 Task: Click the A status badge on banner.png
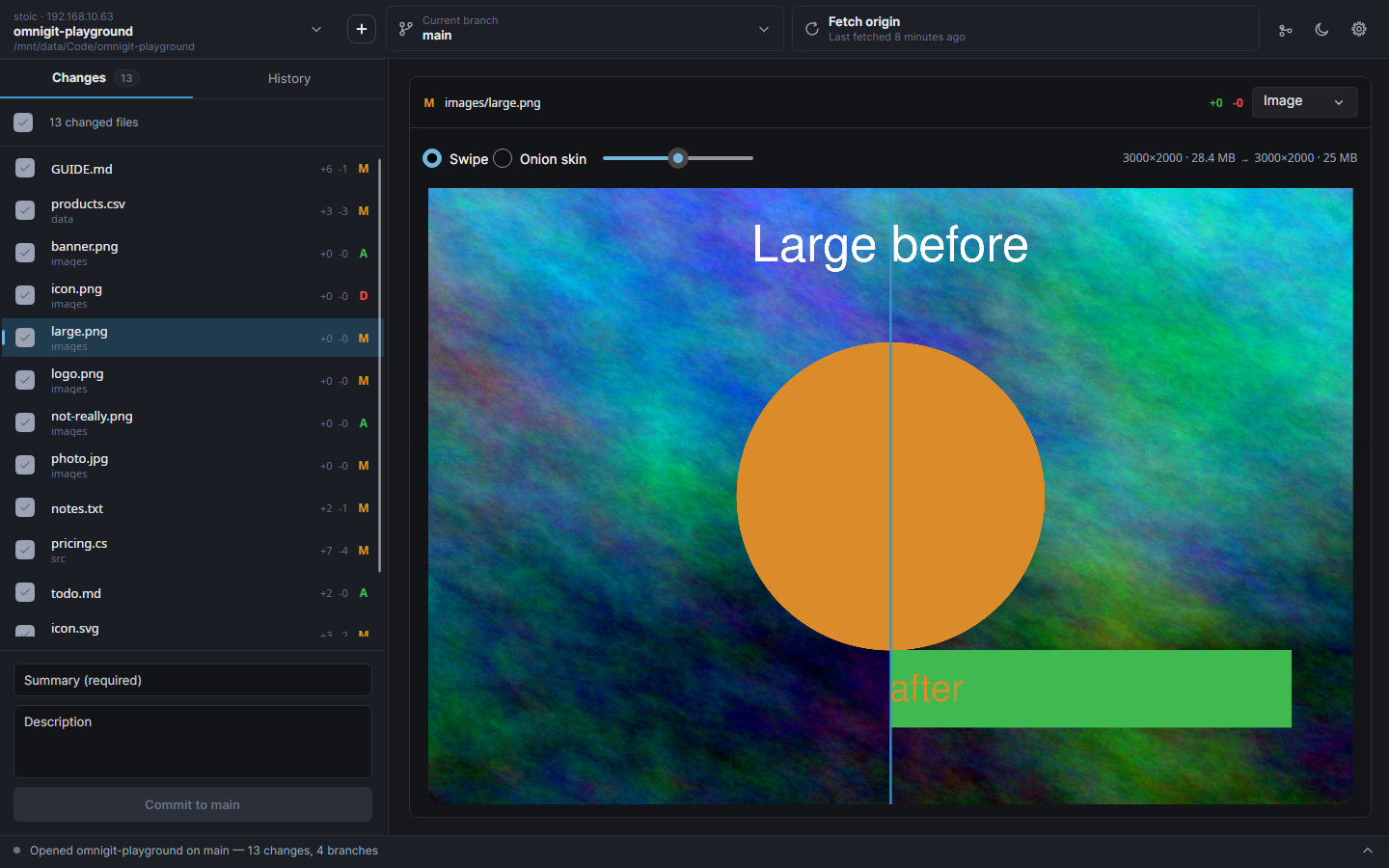click(364, 254)
